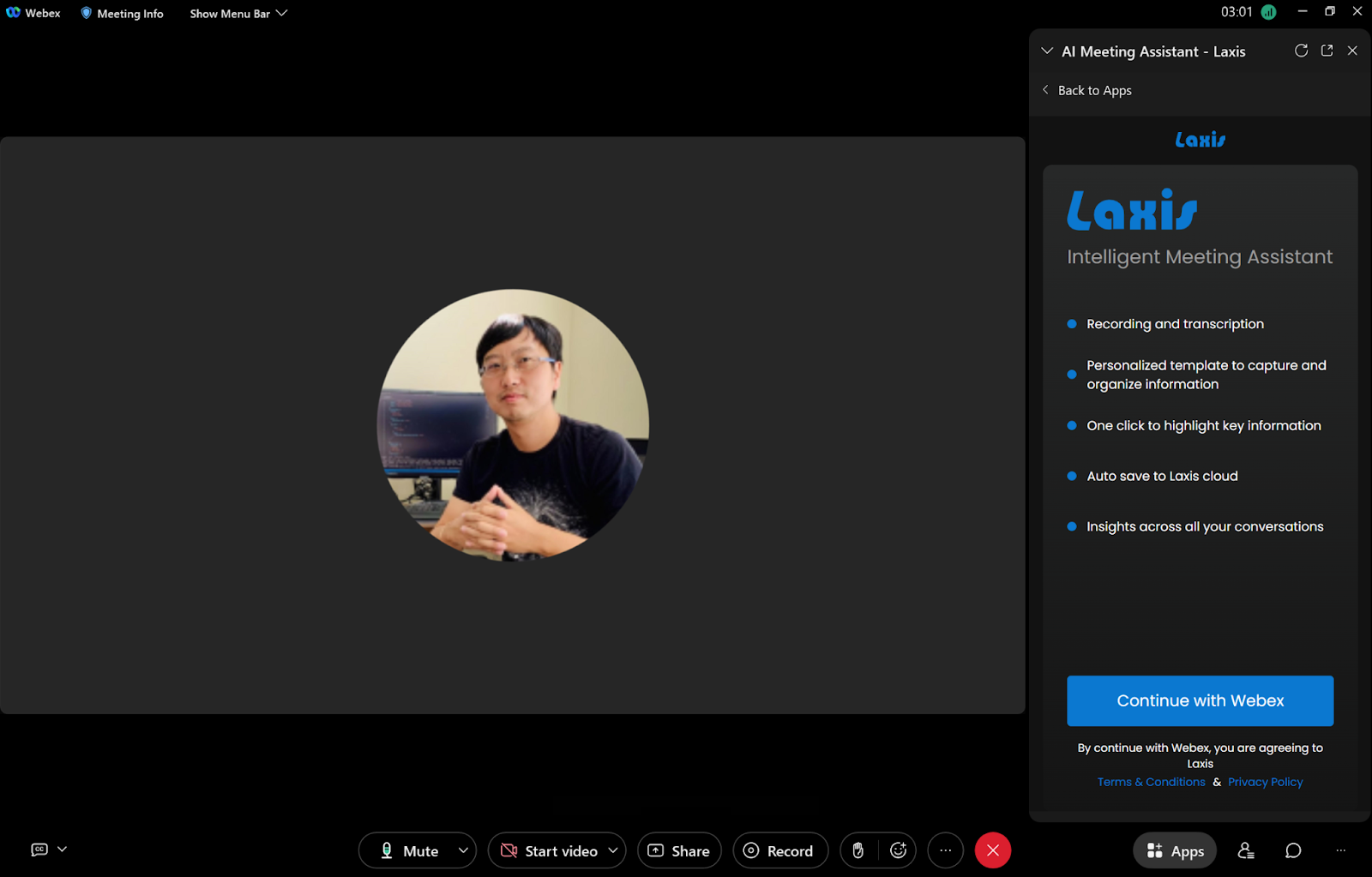Open Meeting Info shield
The image size is (1372, 877).
point(122,14)
